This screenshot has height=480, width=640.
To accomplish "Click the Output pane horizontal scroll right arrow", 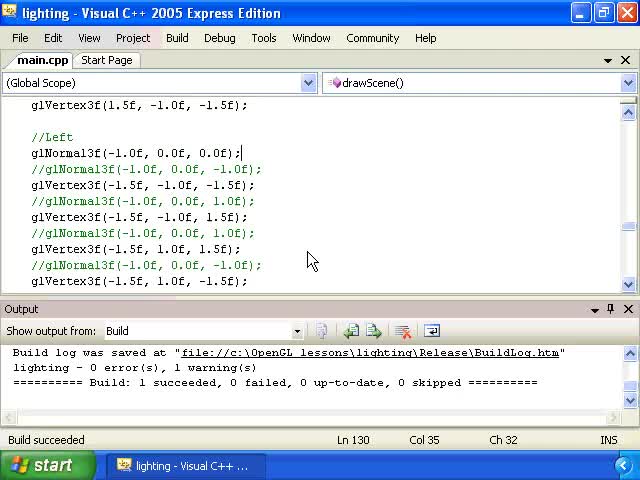I will point(613,417).
